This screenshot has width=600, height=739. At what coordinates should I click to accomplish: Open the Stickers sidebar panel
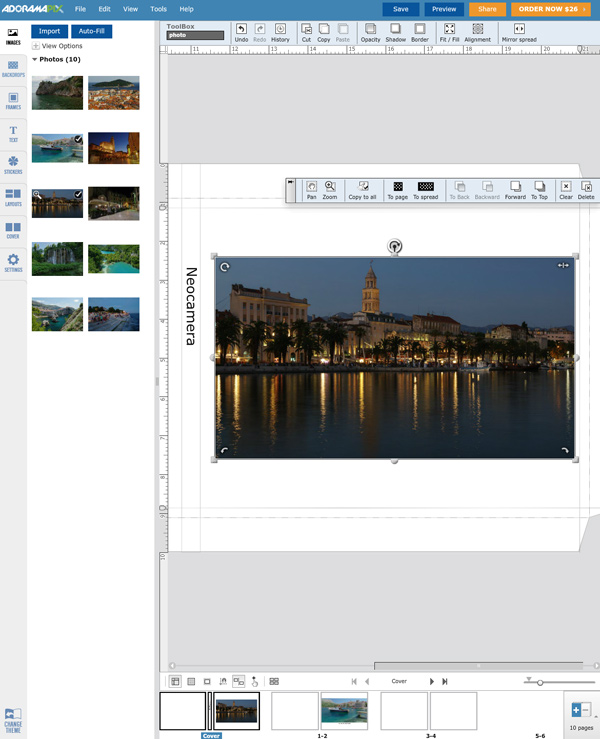13,165
